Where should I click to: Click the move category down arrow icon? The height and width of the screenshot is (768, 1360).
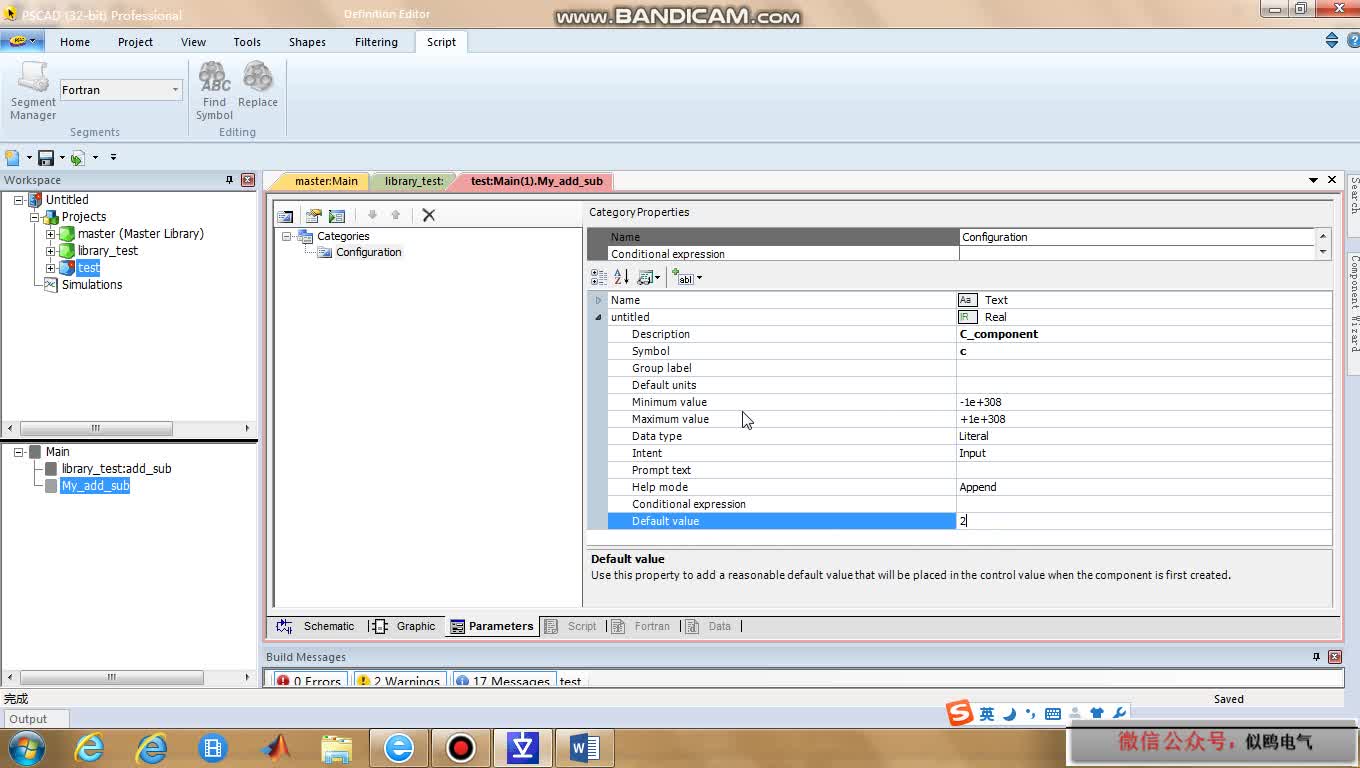pyautogui.click(x=371, y=214)
